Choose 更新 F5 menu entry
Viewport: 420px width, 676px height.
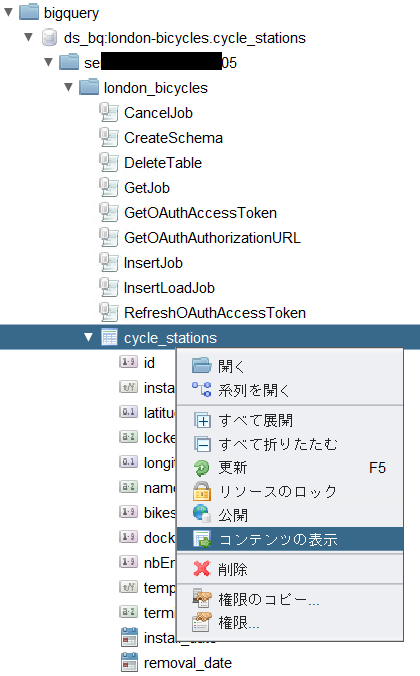coord(290,468)
